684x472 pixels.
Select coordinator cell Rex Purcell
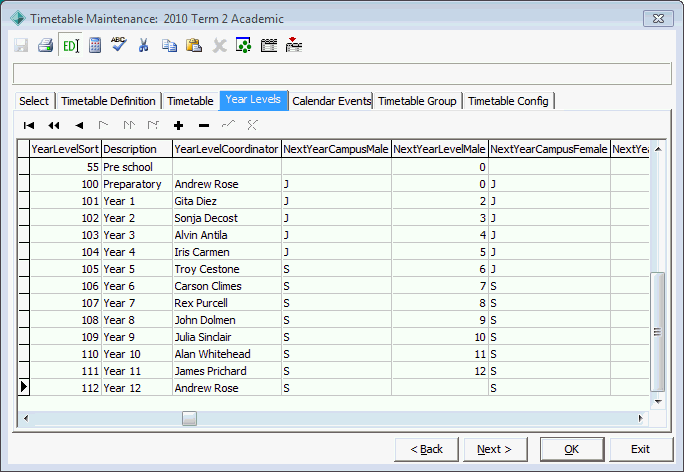point(227,303)
